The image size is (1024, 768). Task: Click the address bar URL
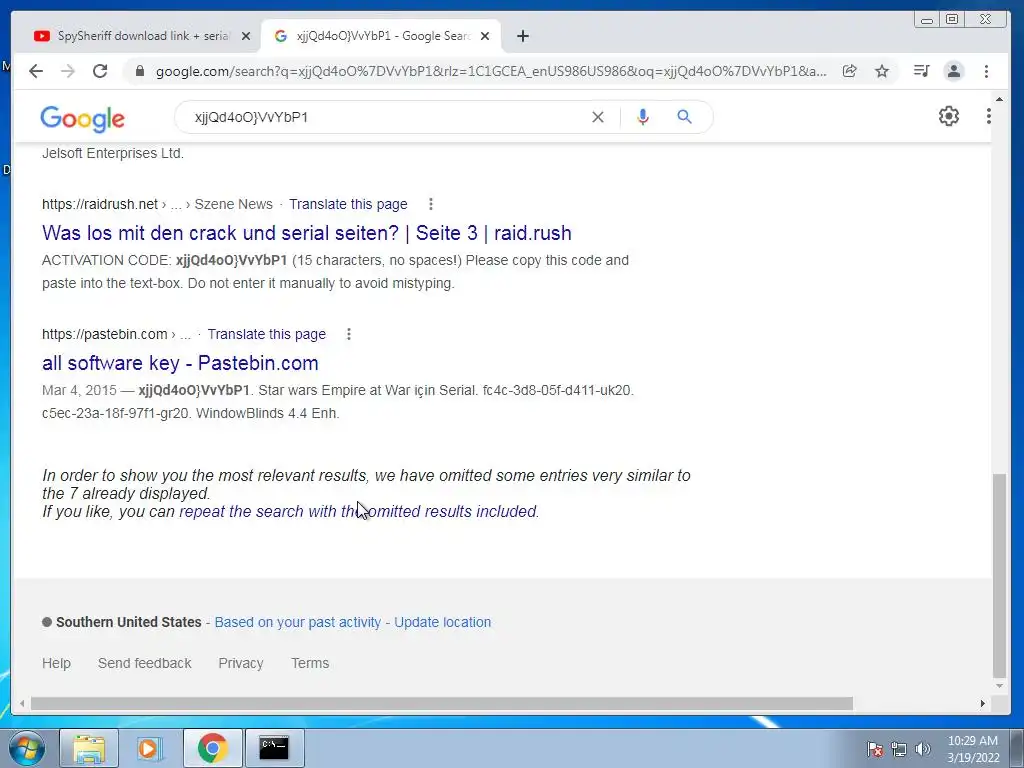[491, 71]
